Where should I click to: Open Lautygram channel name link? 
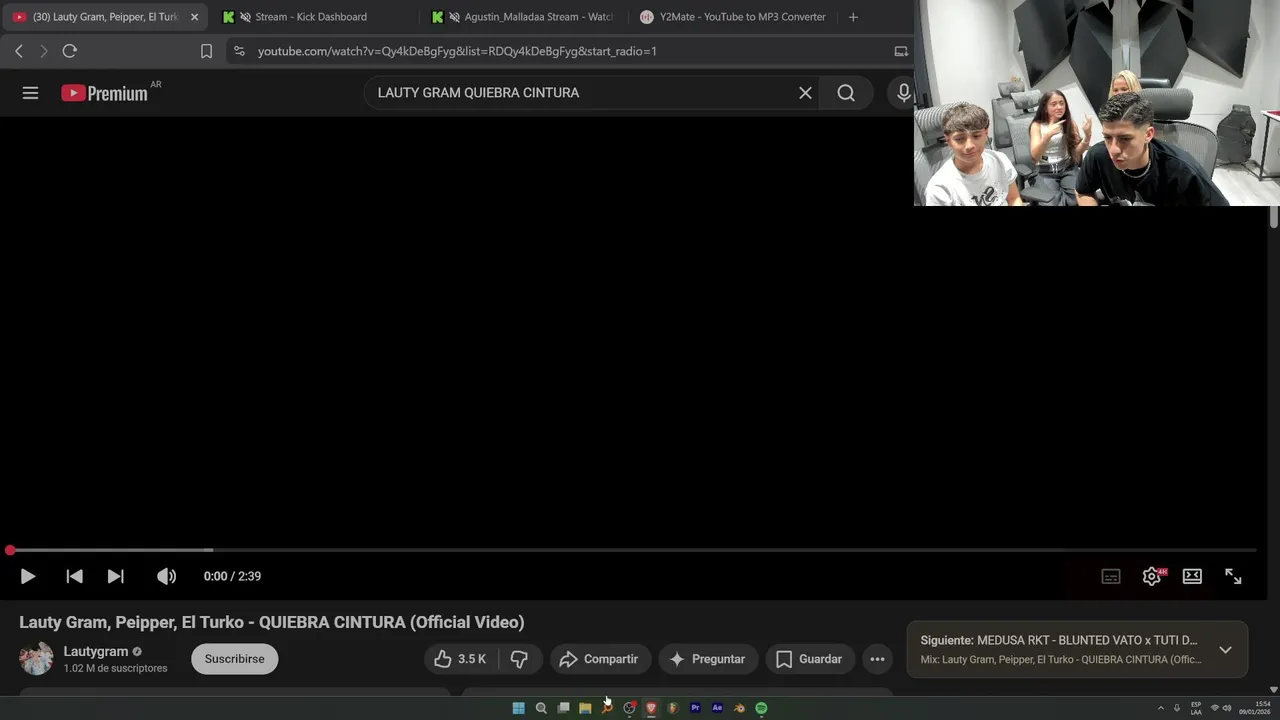click(x=96, y=651)
